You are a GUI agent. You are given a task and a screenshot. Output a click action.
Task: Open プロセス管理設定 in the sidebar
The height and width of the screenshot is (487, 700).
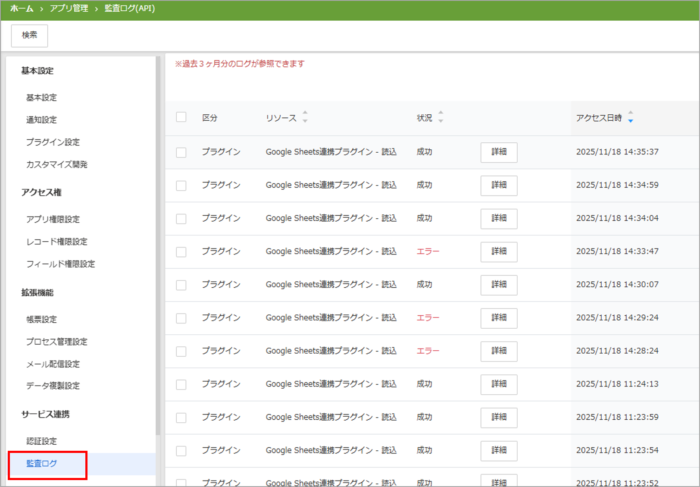point(57,342)
